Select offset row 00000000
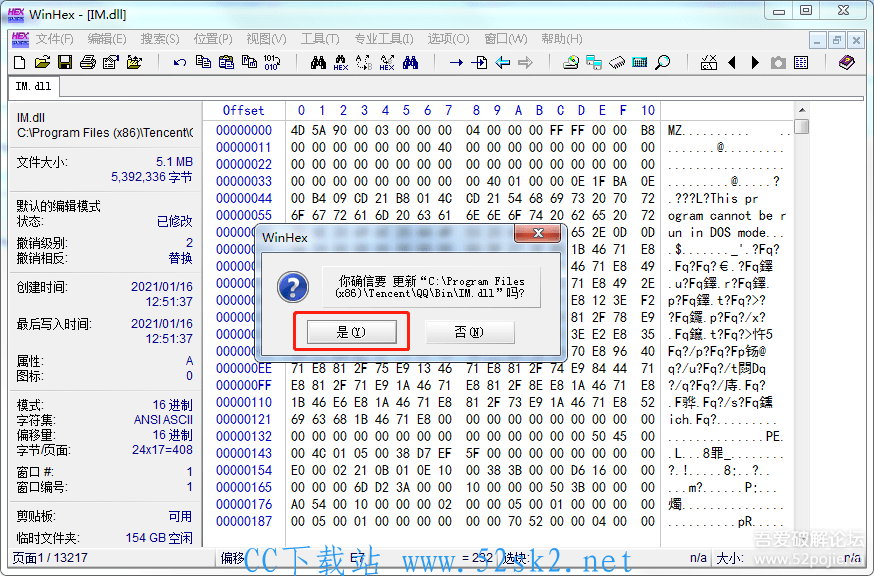874x576 pixels. [x=244, y=130]
